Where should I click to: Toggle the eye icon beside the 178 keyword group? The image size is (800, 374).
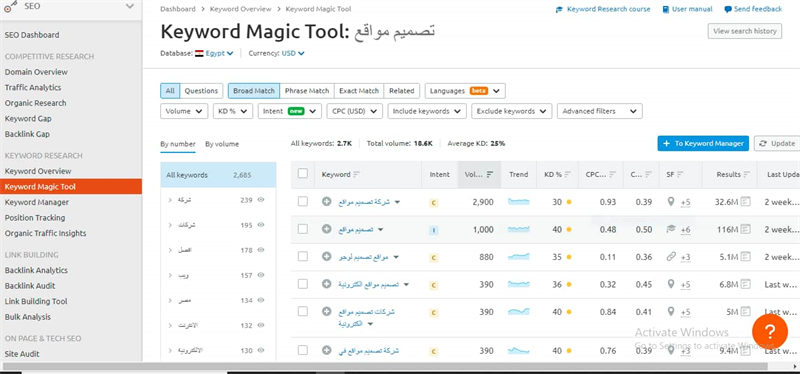[261, 250]
